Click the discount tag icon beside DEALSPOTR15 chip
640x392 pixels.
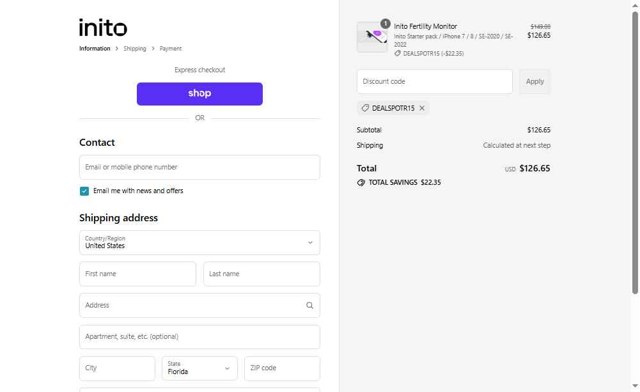(x=365, y=108)
